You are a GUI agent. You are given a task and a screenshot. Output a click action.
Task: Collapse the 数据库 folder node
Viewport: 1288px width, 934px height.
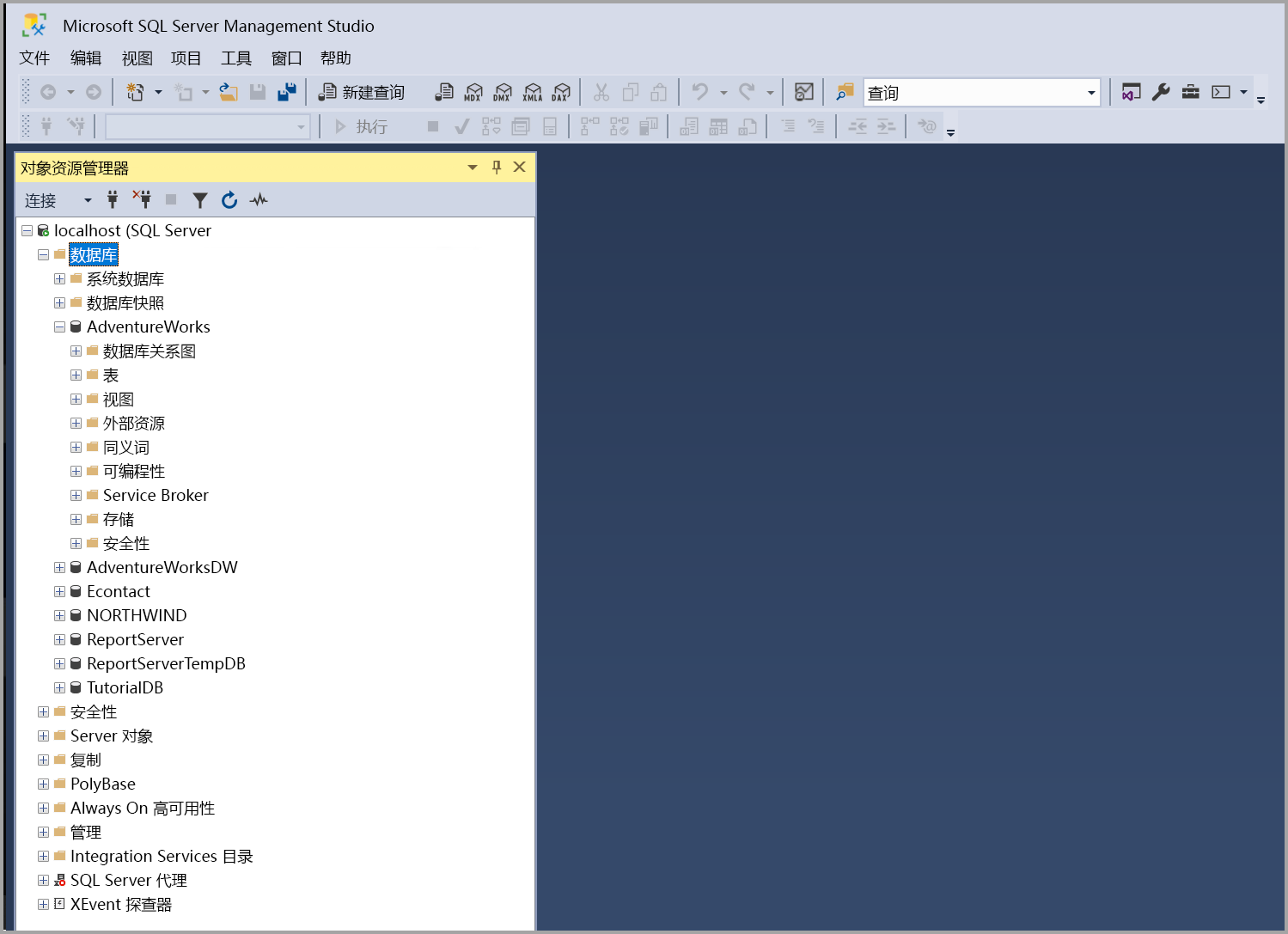[43, 254]
